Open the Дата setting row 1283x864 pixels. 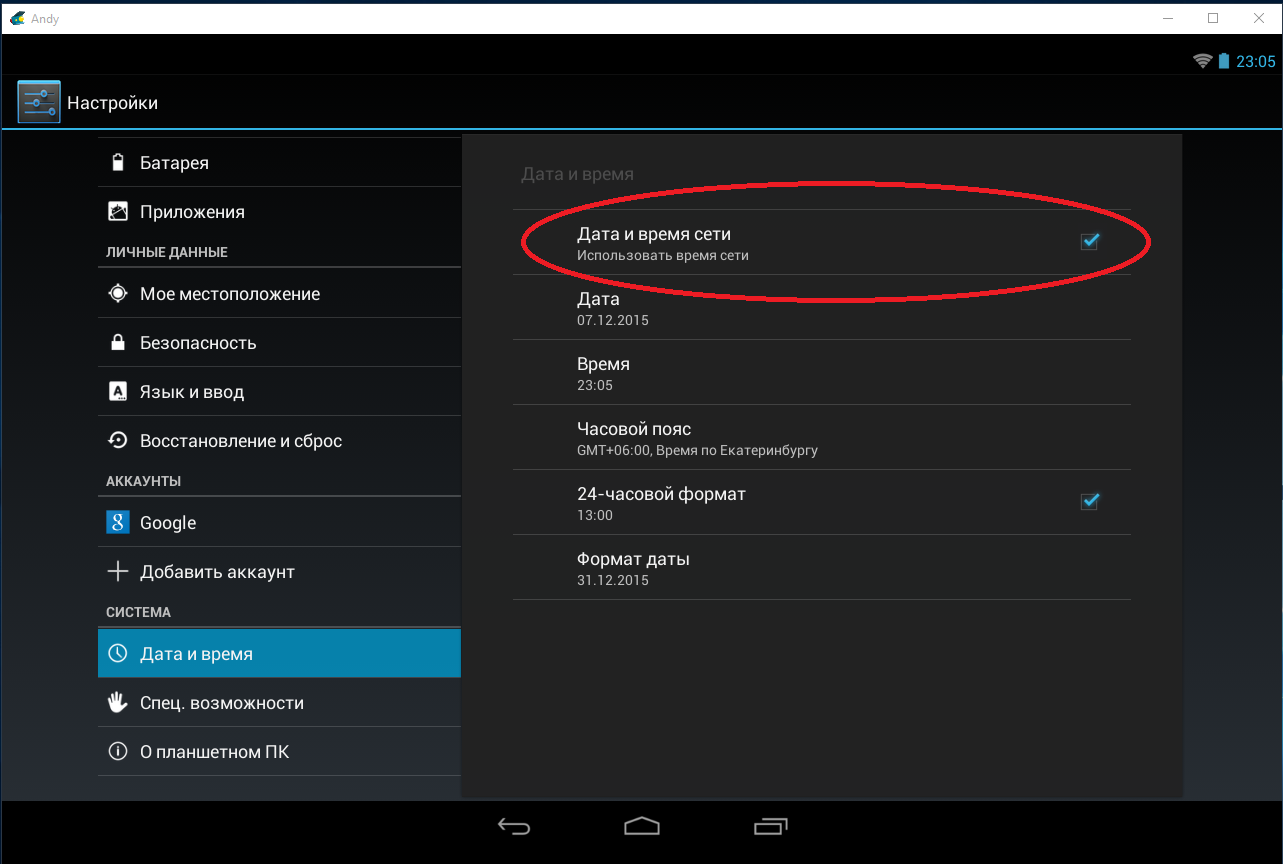822,307
